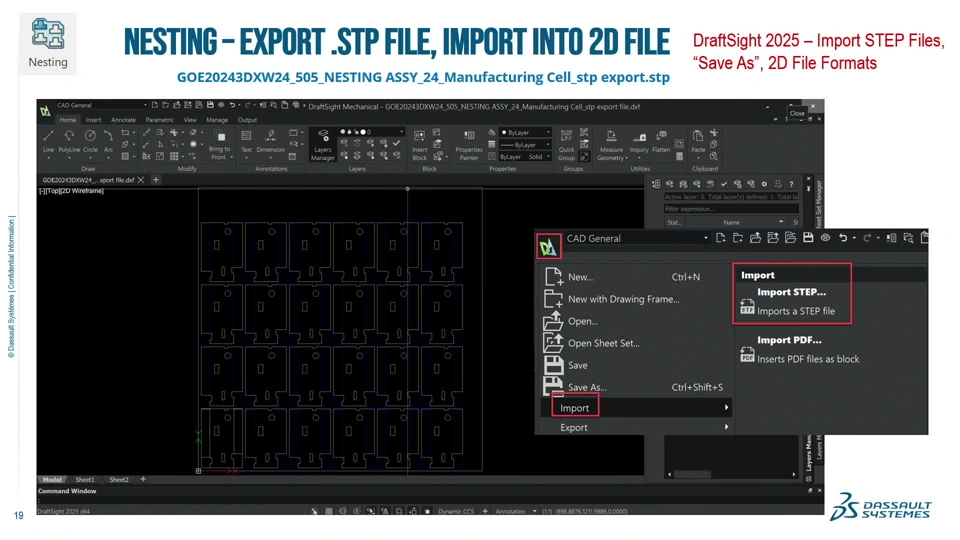
Task: Switch to the Insert ribbon tab
Action: pyautogui.click(x=94, y=120)
